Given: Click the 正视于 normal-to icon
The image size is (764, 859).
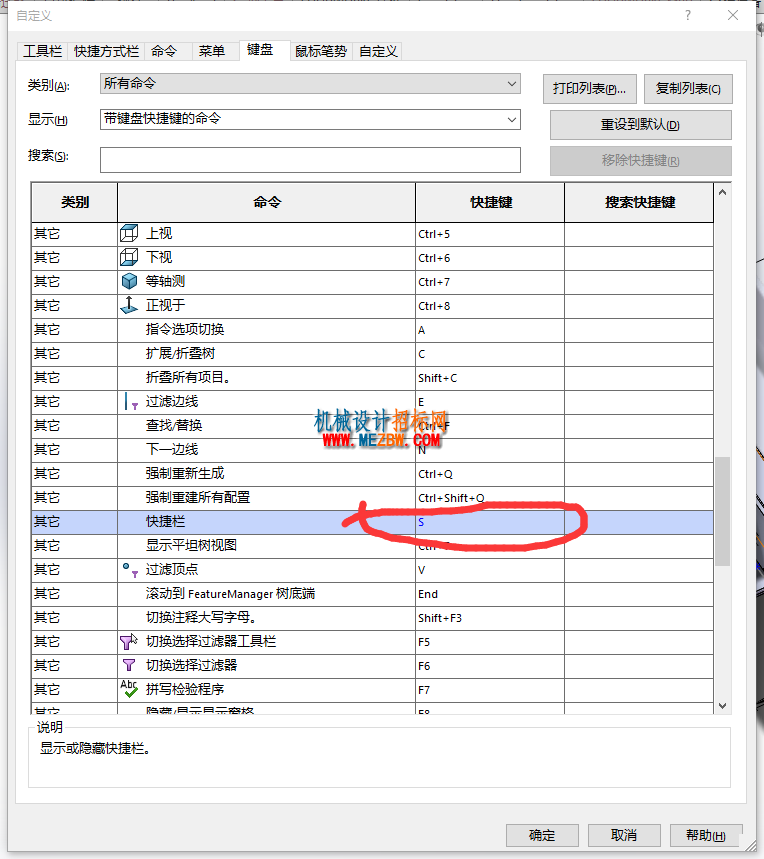Looking at the screenshot, I should (129, 305).
